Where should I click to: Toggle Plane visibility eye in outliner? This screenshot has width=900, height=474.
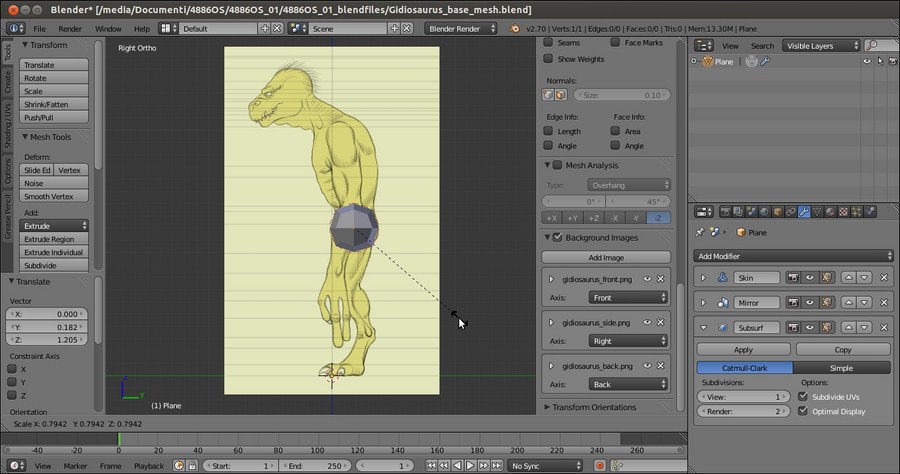tap(867, 61)
